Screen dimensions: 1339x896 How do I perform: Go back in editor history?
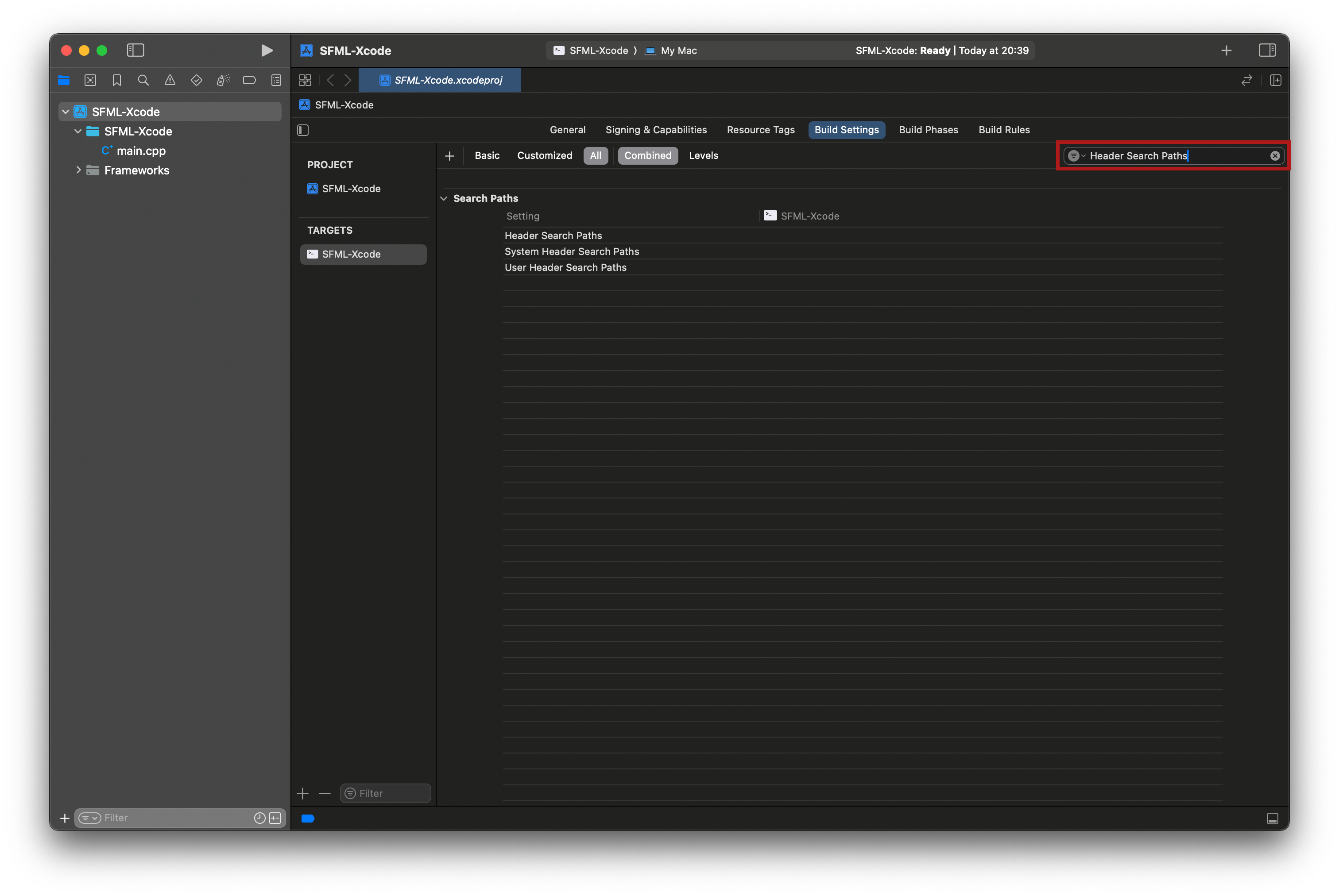click(330, 81)
